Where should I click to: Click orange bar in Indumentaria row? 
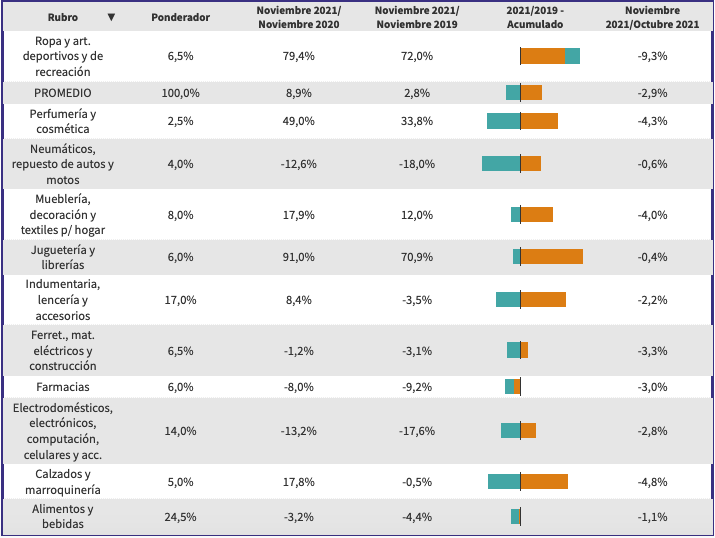(543, 299)
